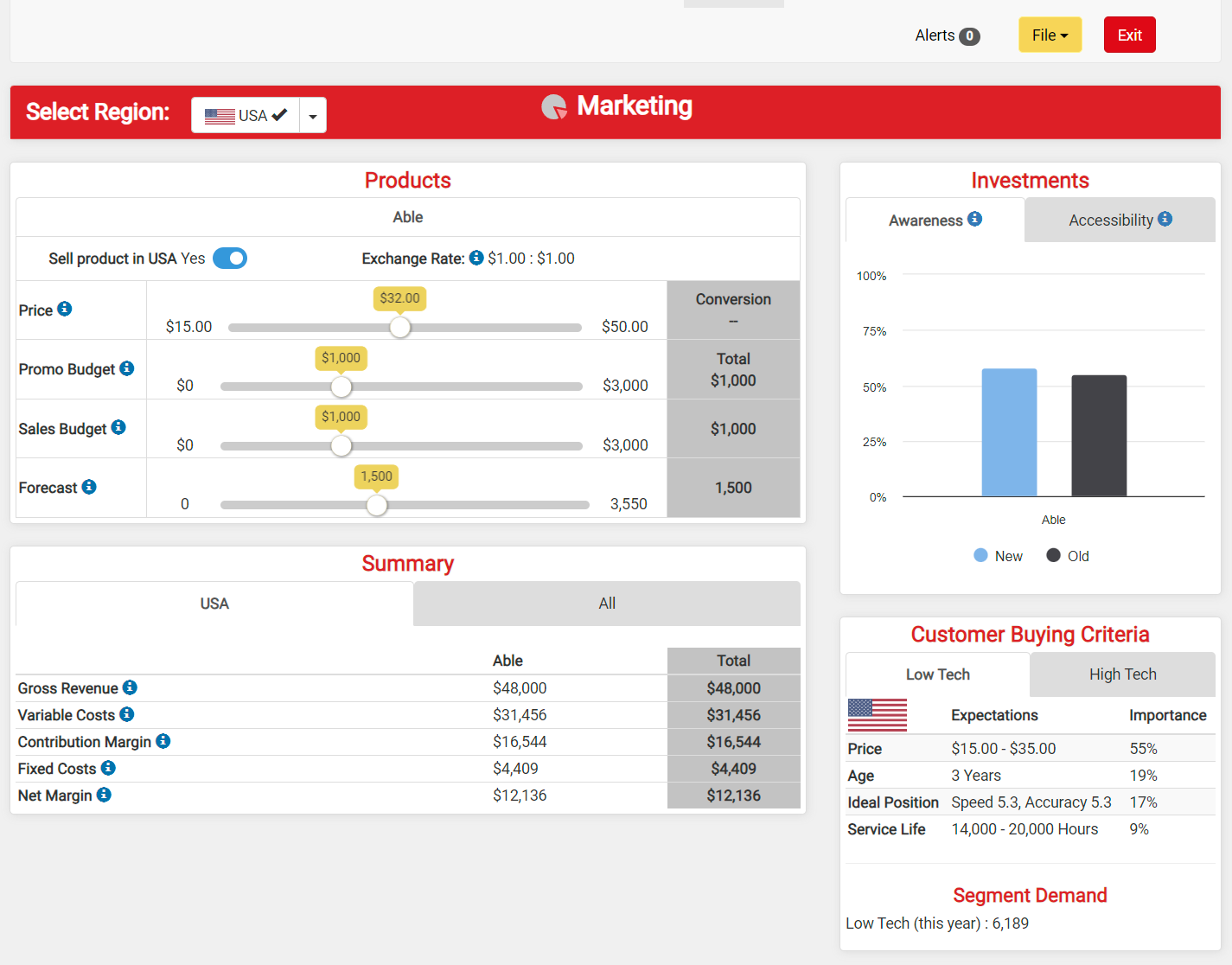Click the Variable Costs Able value $31,456
This screenshot has height=965, width=1232.
520,715
